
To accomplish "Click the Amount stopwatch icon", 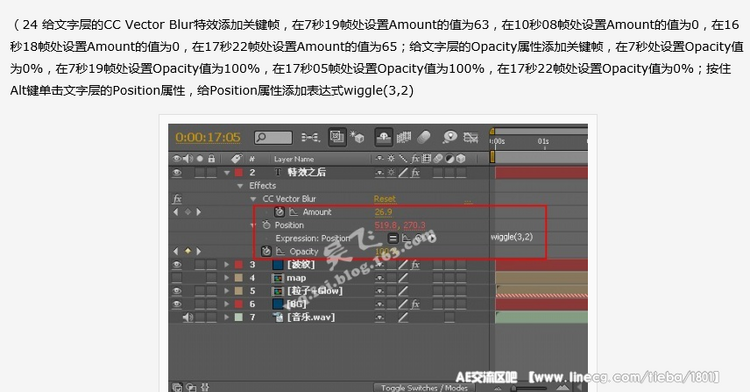I will [279, 212].
